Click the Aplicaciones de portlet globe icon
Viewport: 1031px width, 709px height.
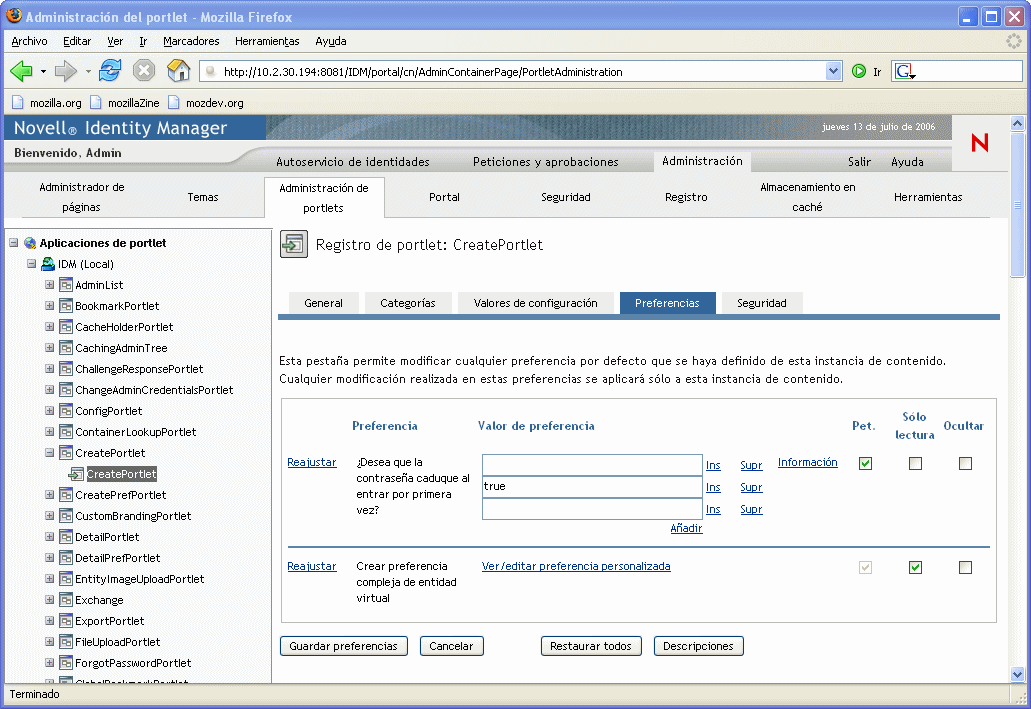point(30,243)
